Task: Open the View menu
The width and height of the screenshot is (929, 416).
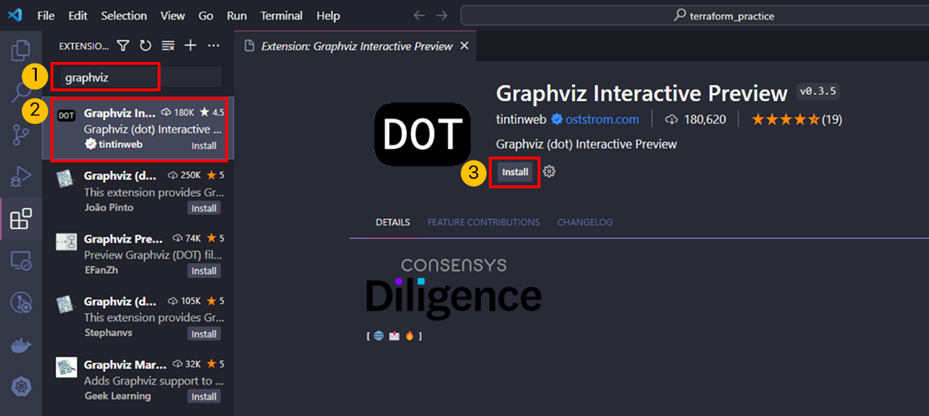Action: tap(172, 16)
